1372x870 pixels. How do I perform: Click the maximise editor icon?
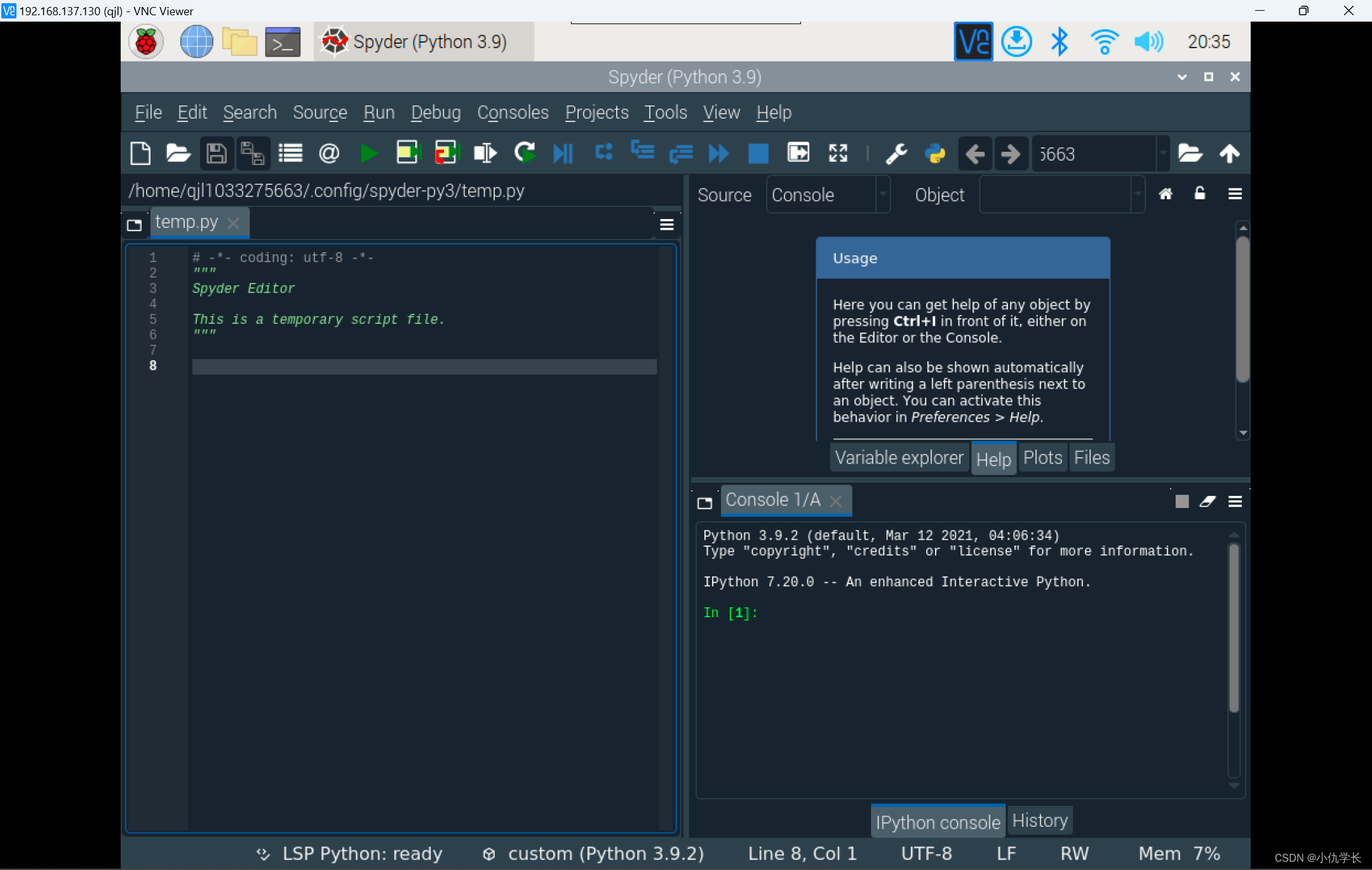[839, 153]
